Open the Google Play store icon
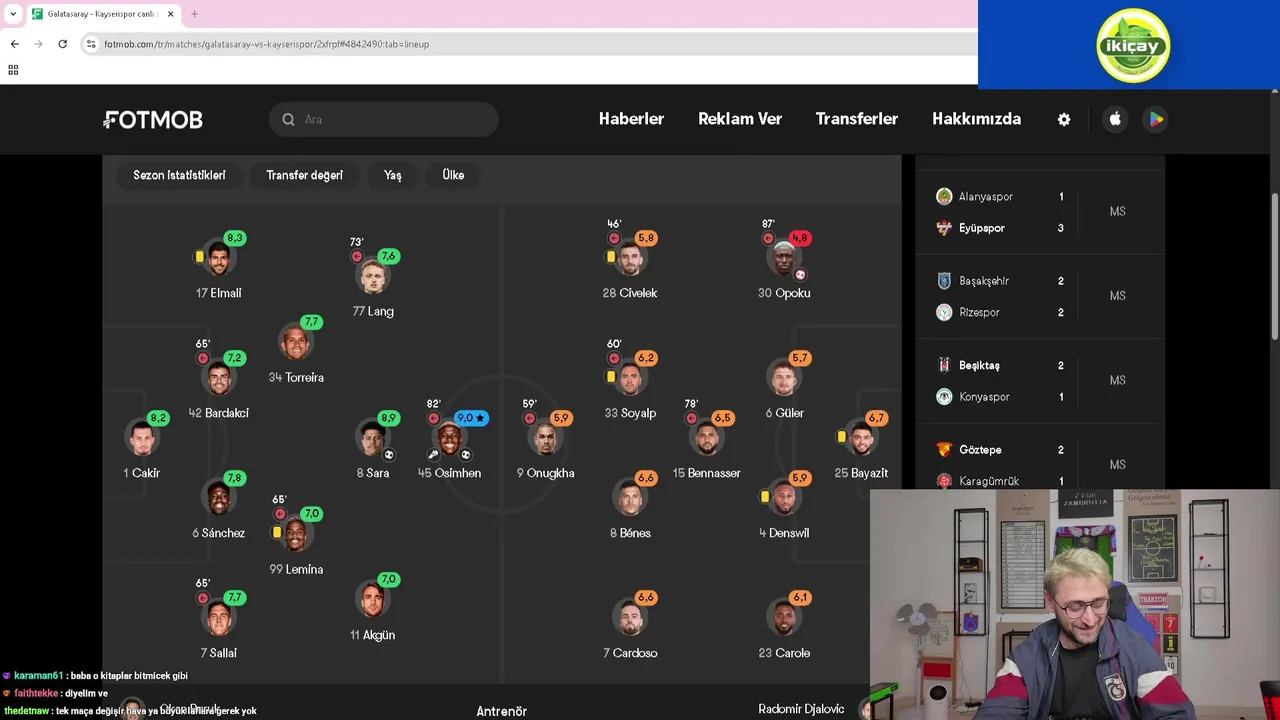The width and height of the screenshot is (1280, 720). [1156, 119]
